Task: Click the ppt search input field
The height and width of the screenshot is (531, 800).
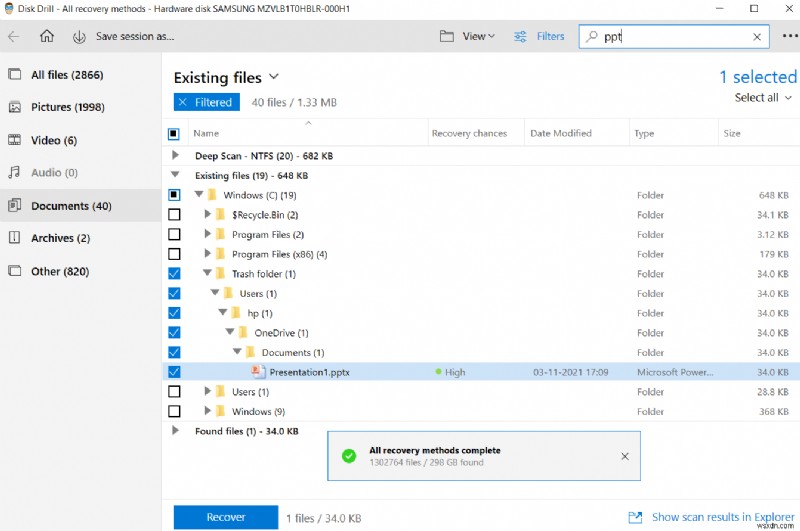Action: [673, 37]
